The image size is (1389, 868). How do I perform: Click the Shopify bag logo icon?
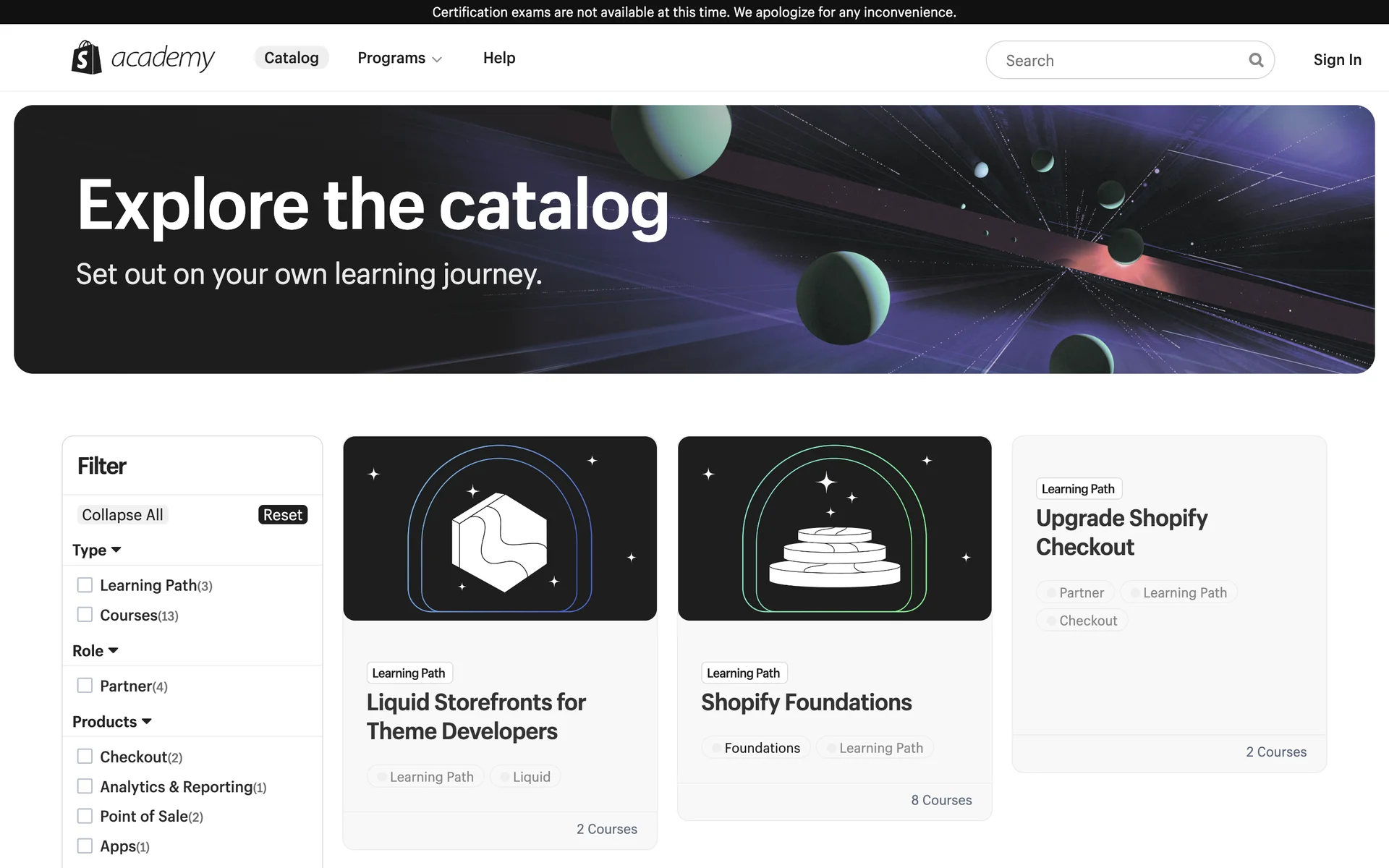click(x=86, y=58)
